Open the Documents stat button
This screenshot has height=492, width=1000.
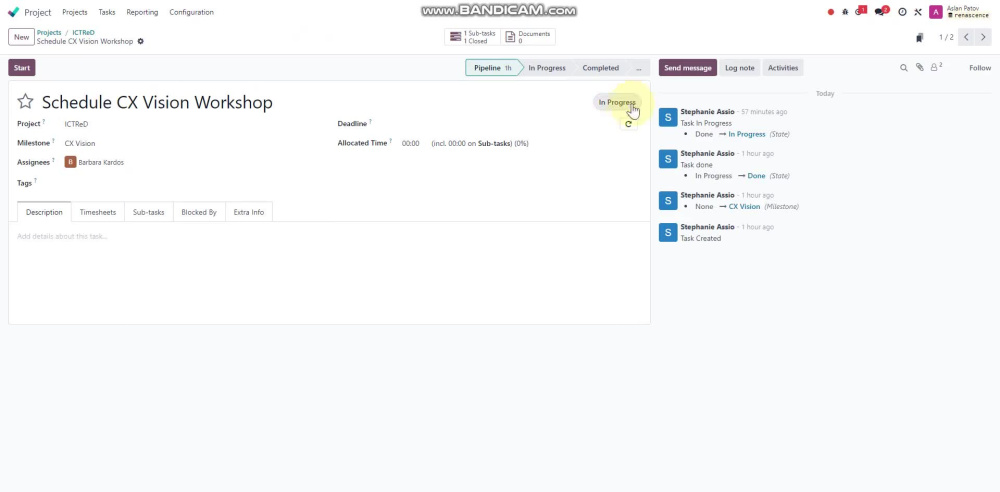coord(528,37)
